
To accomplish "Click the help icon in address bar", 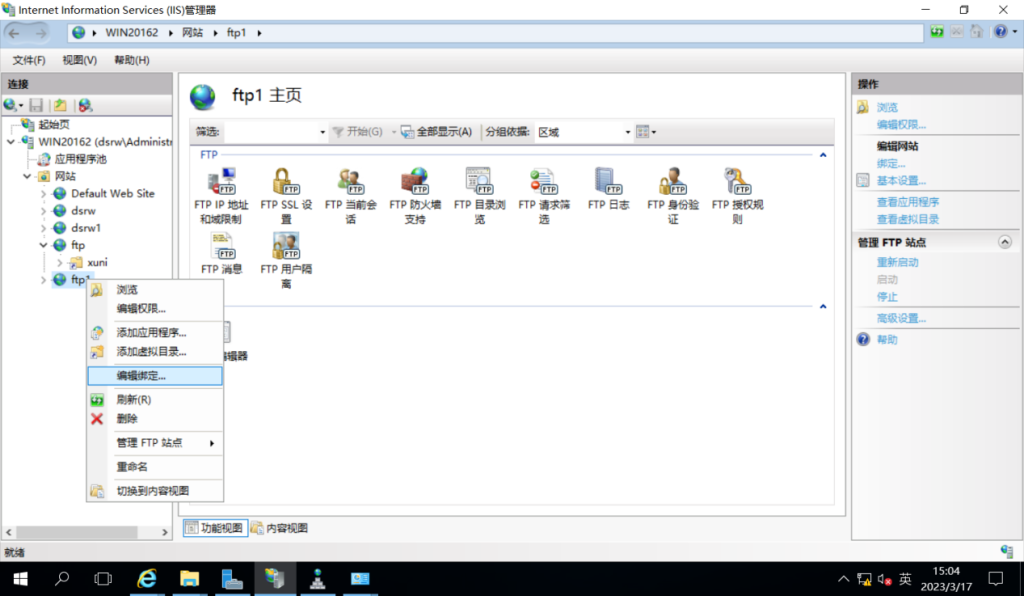I will 1000,32.
